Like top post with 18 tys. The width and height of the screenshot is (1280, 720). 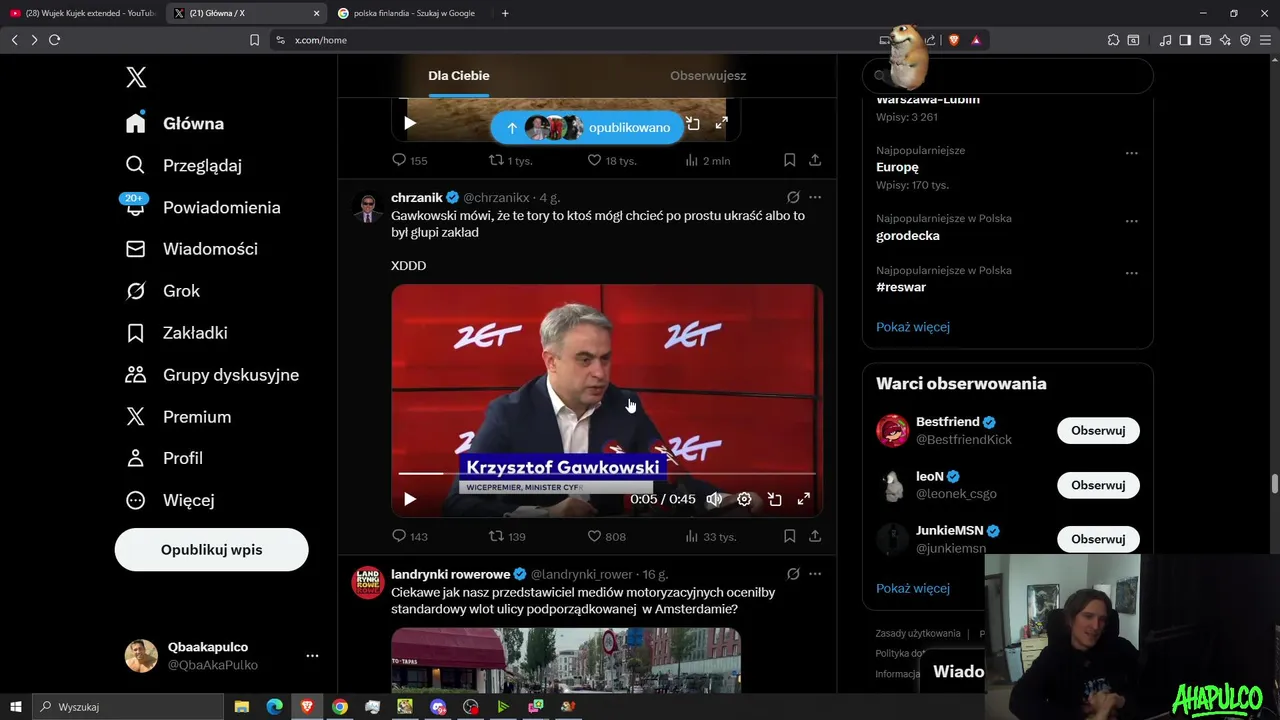click(x=611, y=160)
